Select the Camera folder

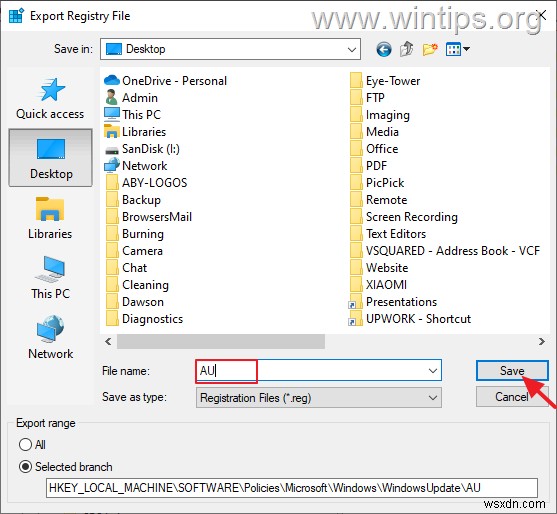pyautogui.click(x=135, y=251)
